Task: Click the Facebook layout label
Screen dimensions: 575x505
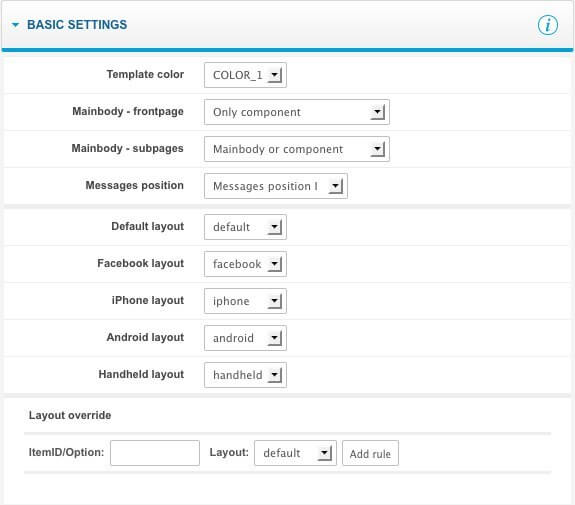Action: tap(140, 263)
